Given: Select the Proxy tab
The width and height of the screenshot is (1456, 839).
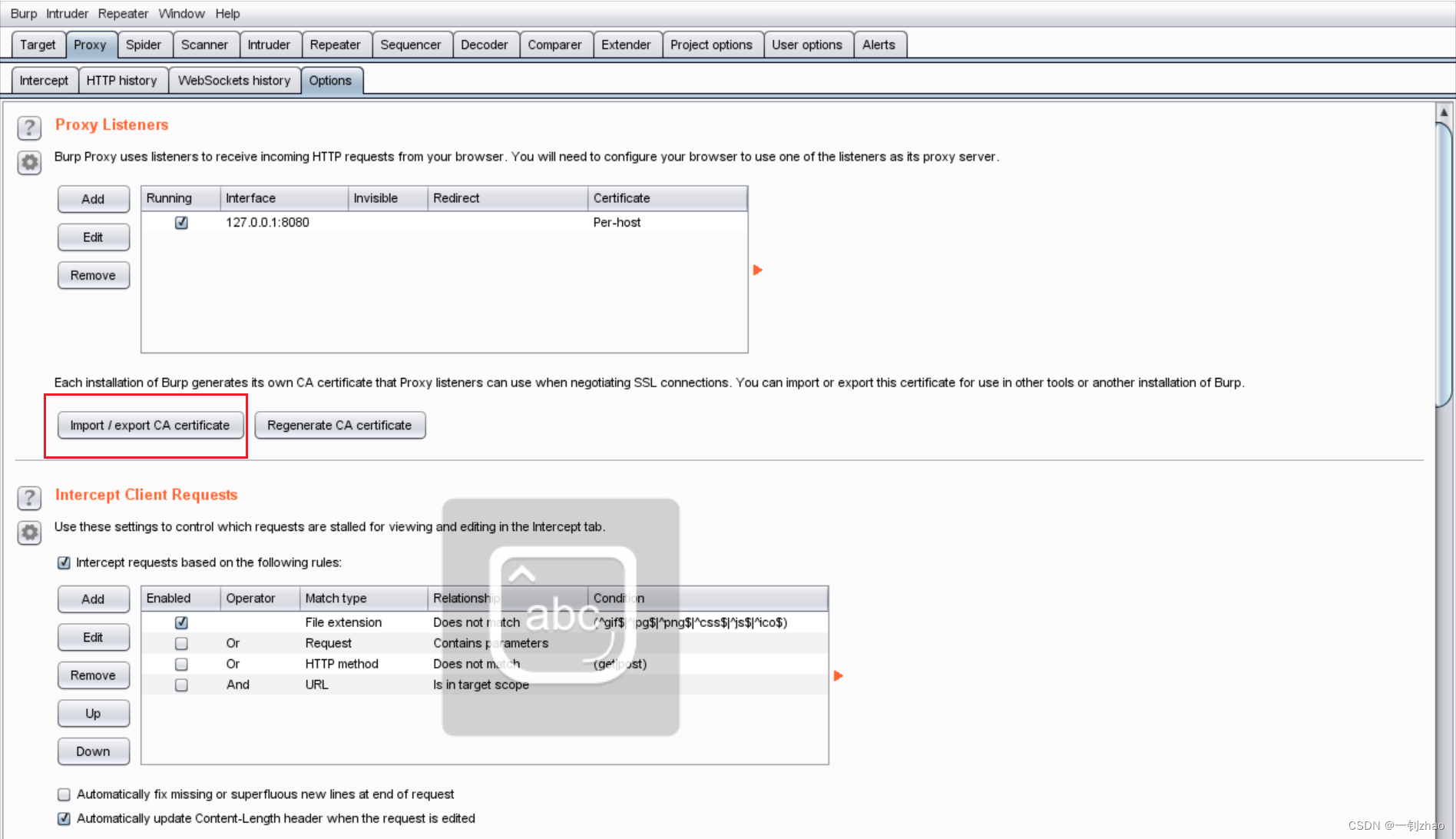Looking at the screenshot, I should 90,45.
